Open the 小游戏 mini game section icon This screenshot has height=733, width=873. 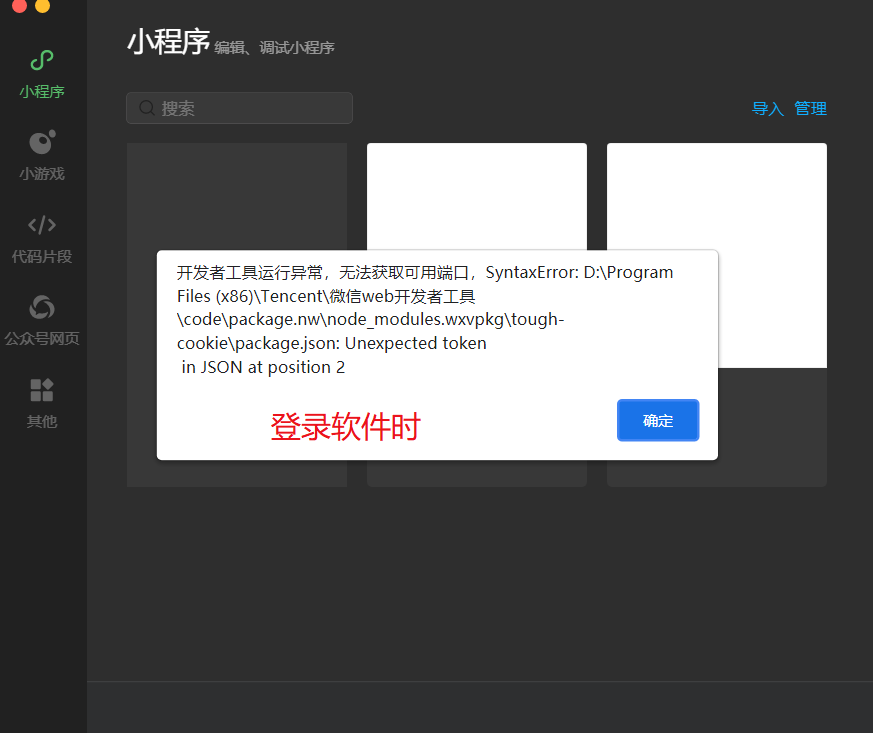pyautogui.click(x=42, y=142)
